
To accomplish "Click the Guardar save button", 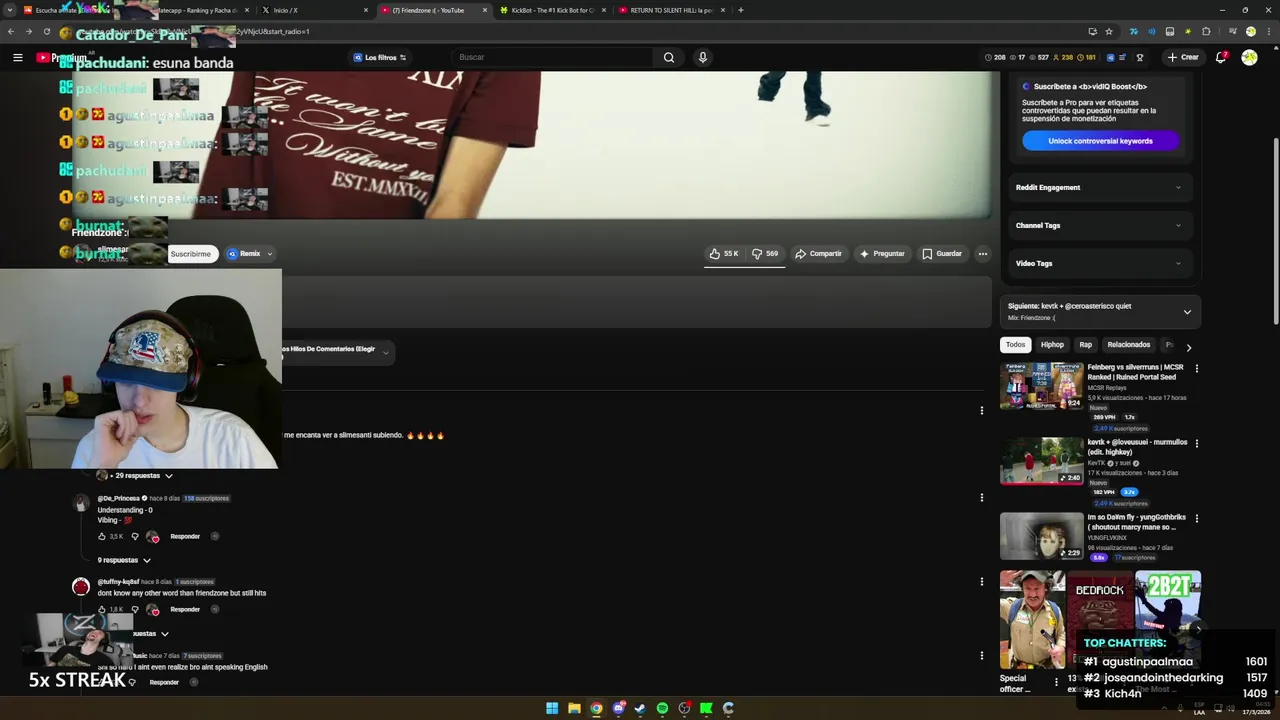I will pos(942,254).
